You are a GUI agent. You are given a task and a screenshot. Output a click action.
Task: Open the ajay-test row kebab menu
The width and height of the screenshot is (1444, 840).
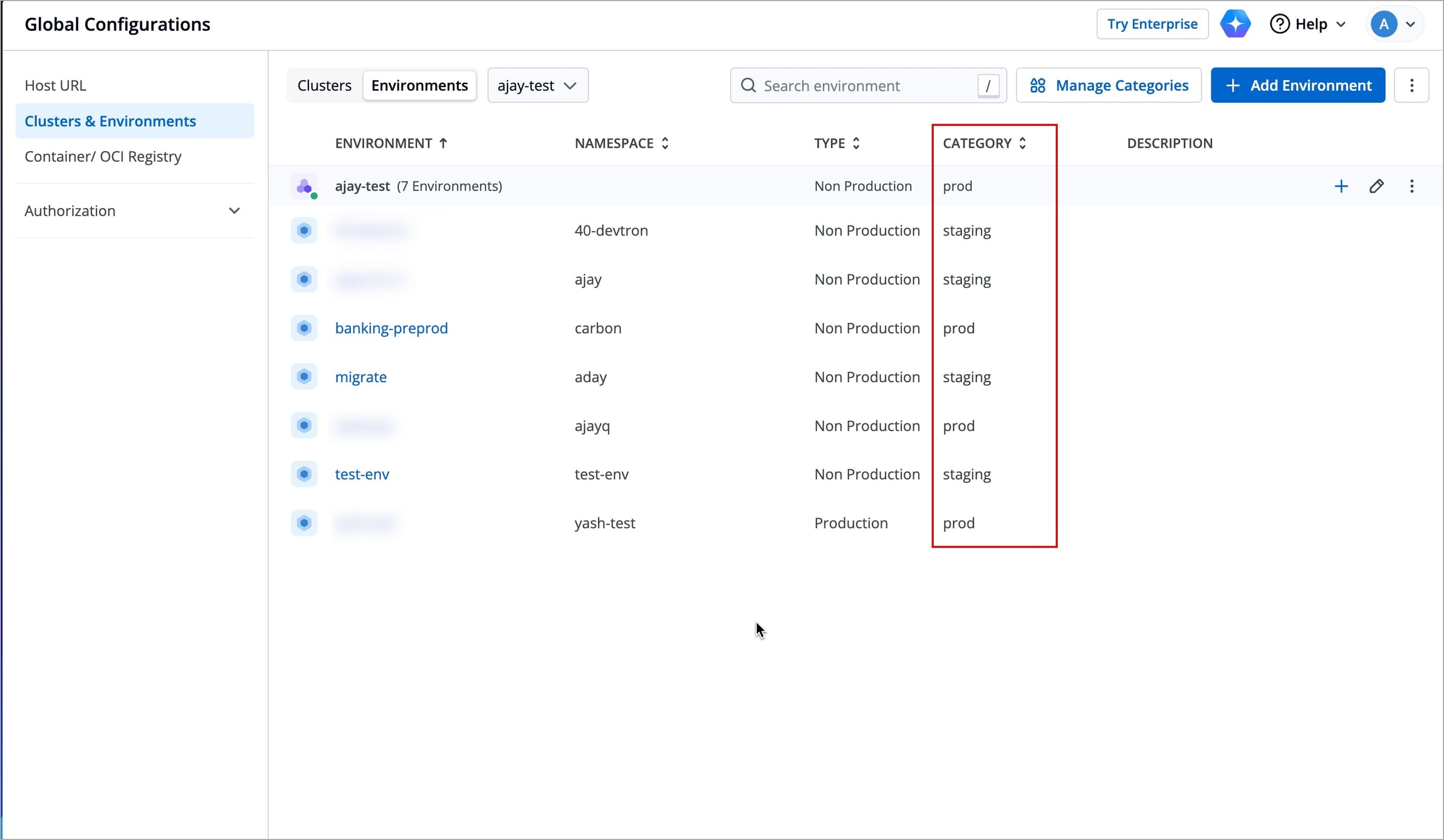(1411, 186)
